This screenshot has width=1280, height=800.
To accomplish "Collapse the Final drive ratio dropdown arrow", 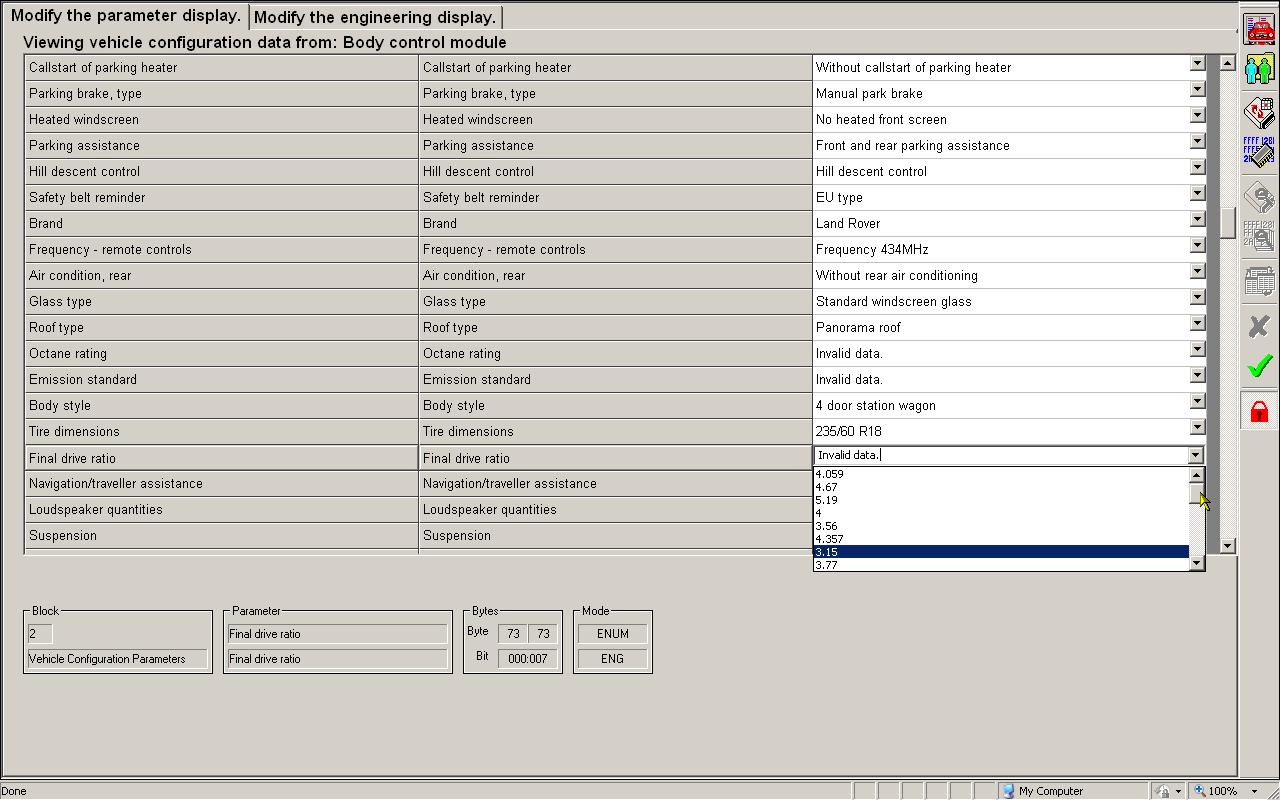I will (x=1195, y=455).
